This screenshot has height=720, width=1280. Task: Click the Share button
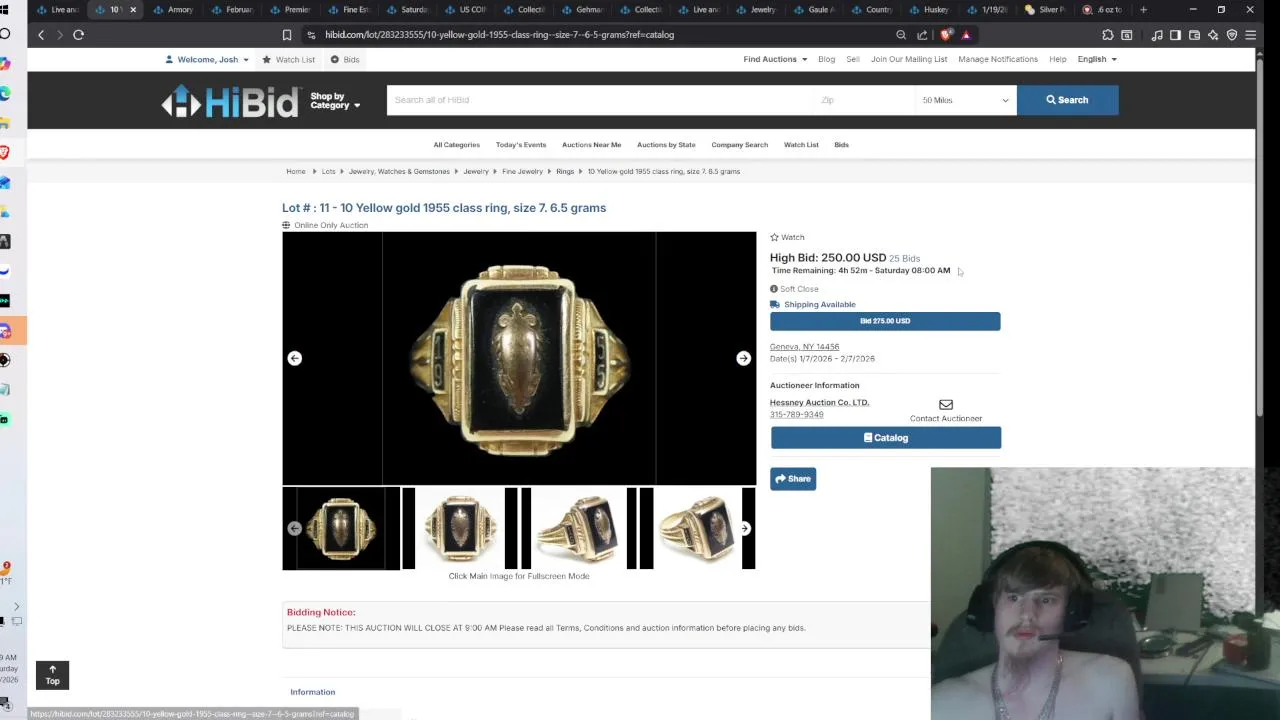pos(793,479)
